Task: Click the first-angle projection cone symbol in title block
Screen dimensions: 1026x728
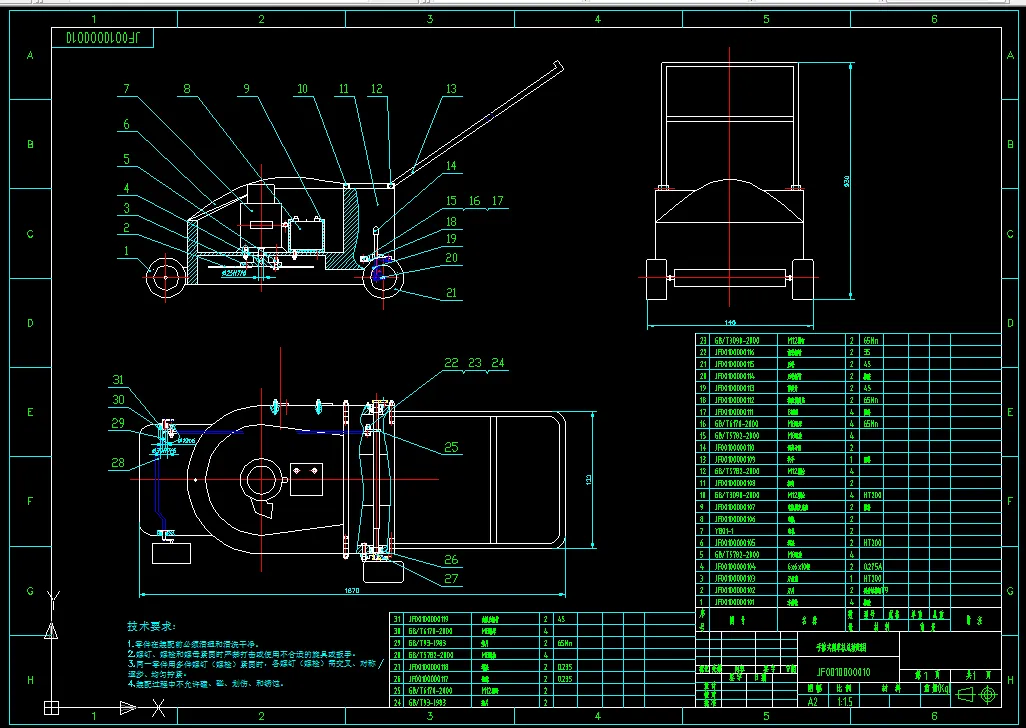Action: [x=964, y=695]
